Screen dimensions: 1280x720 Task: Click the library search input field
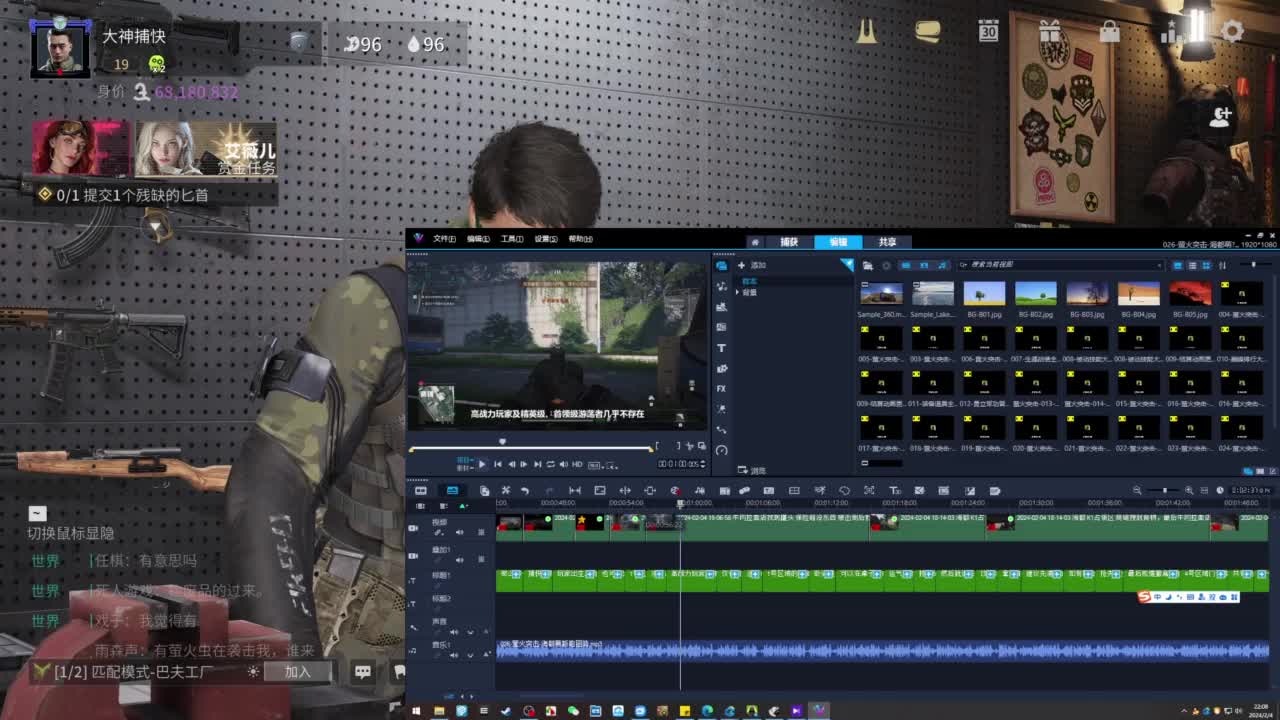click(1060, 265)
